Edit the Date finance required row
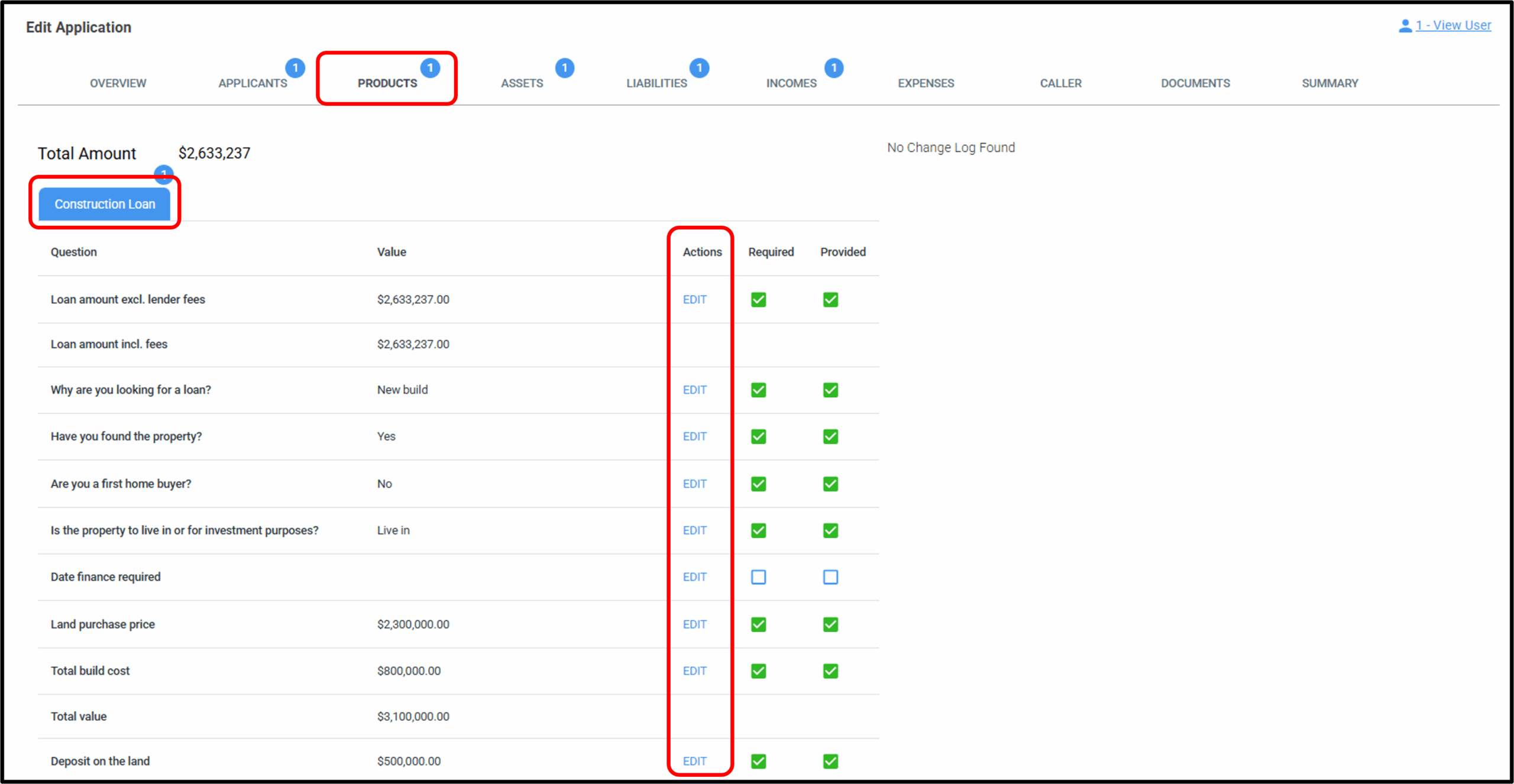1514x784 pixels. [x=694, y=577]
